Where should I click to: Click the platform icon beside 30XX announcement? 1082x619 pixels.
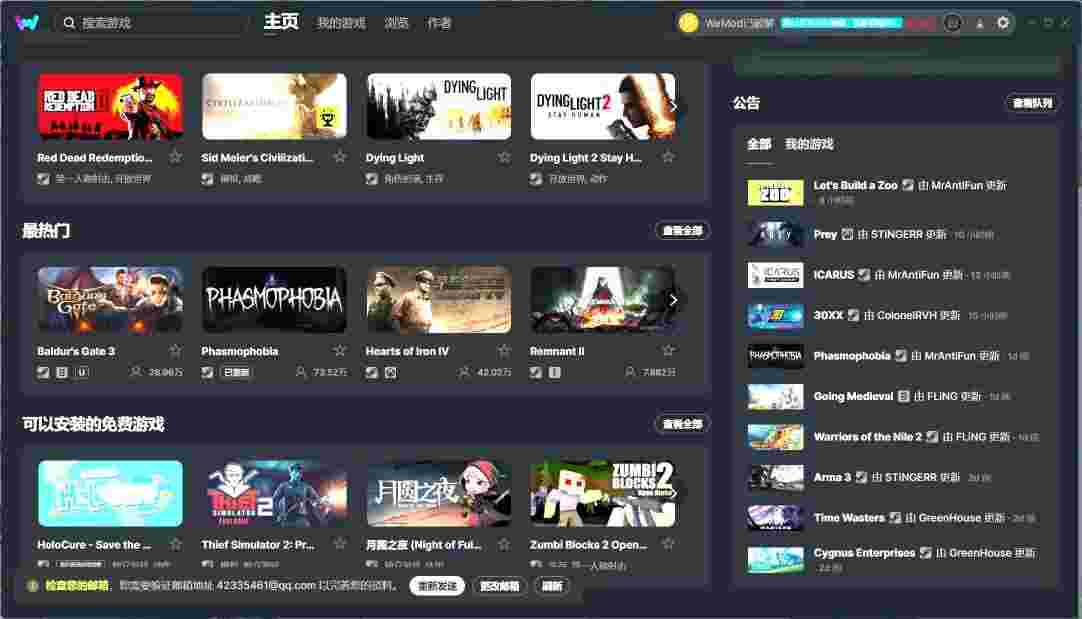[854, 315]
